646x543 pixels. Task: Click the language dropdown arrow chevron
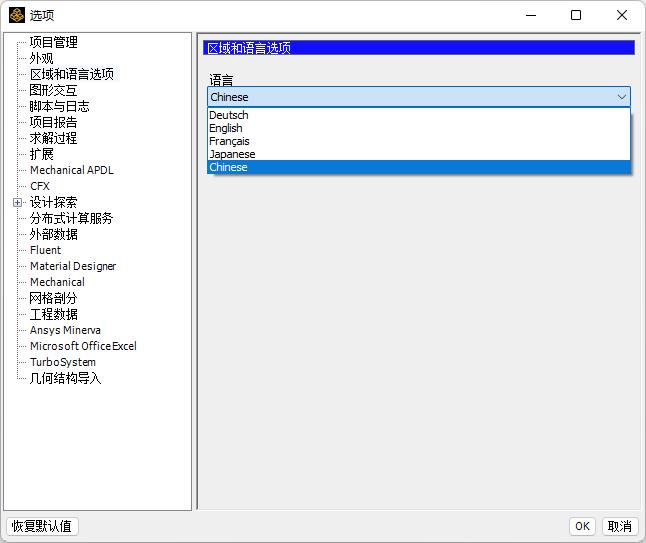(x=622, y=97)
